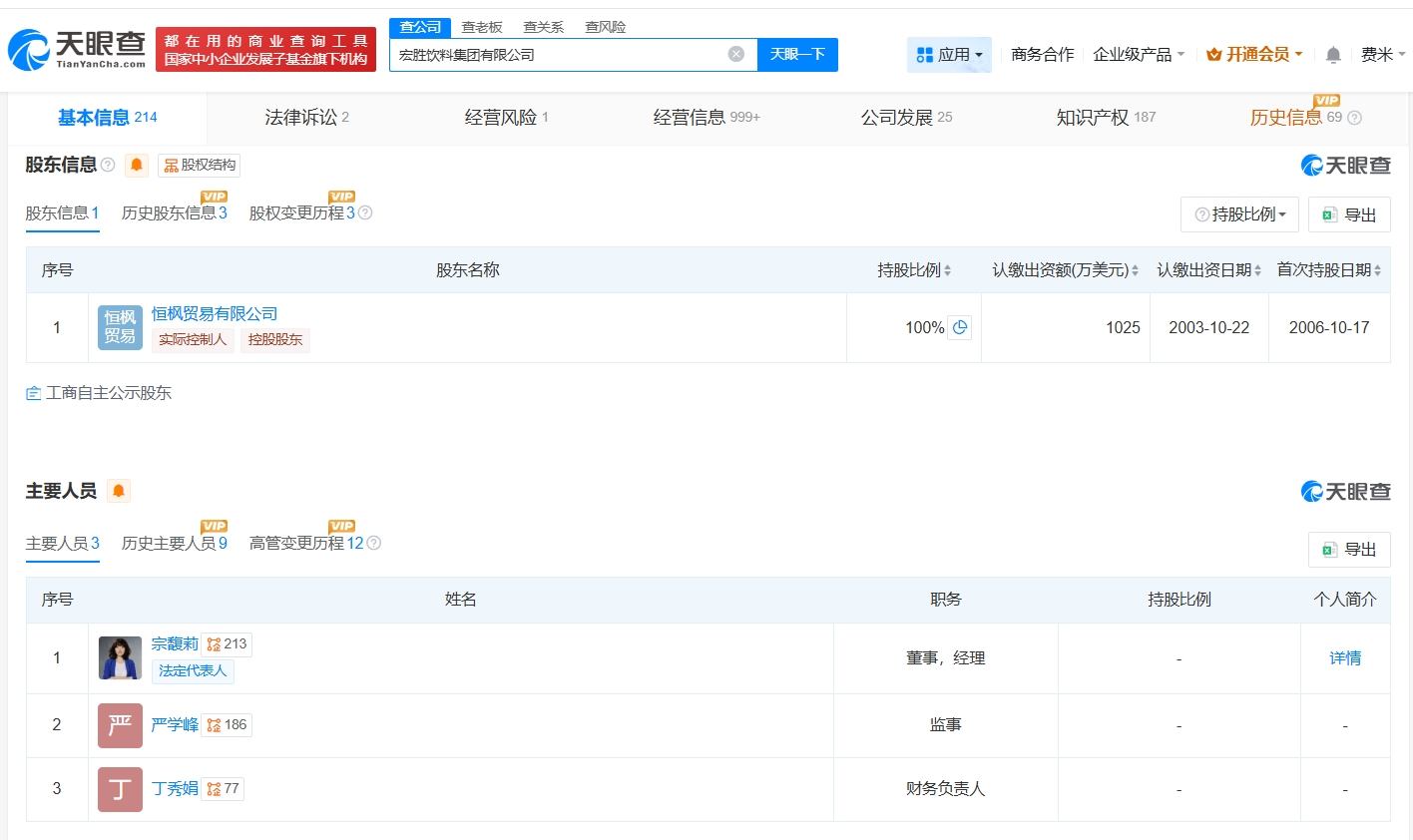Click the bell icon next to 股东信息 heading
Image resolution: width=1413 pixels, height=840 pixels.
pos(136,166)
